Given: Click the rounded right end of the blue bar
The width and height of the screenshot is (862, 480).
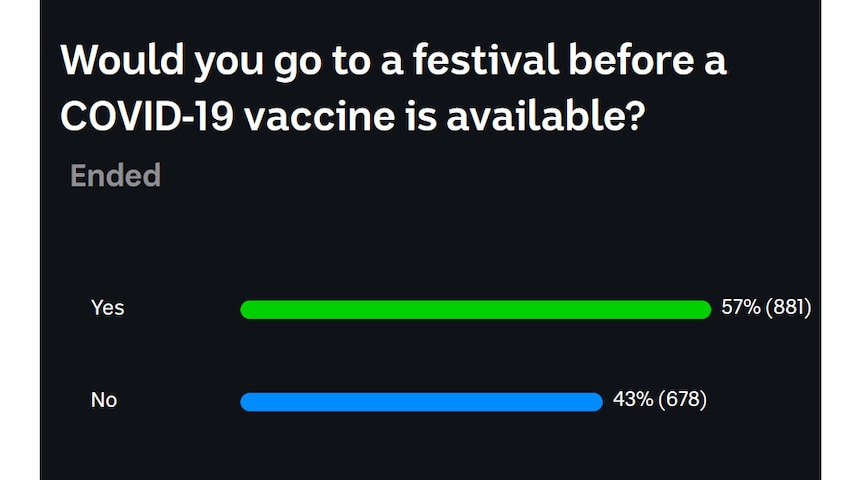Looking at the screenshot, I should (x=595, y=402).
